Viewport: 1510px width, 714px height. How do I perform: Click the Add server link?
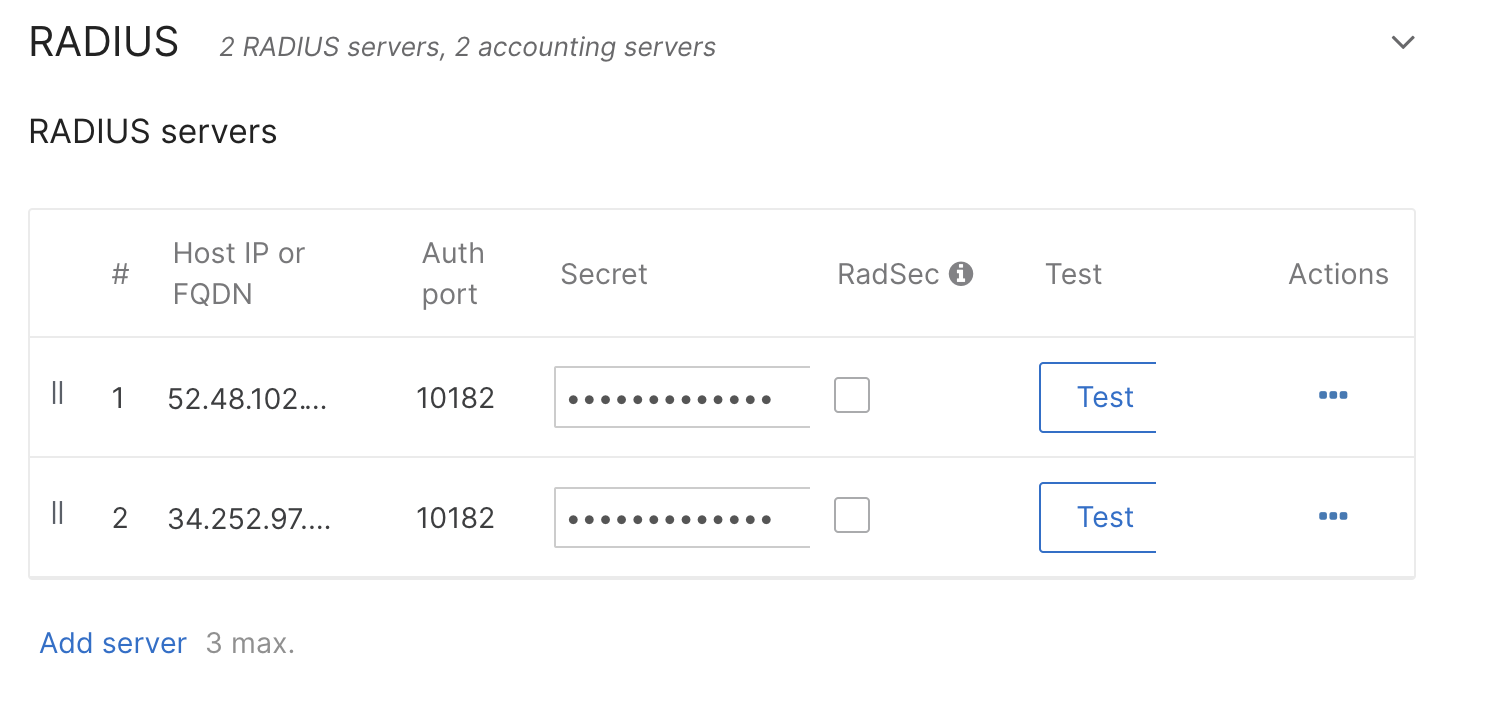[x=113, y=643]
